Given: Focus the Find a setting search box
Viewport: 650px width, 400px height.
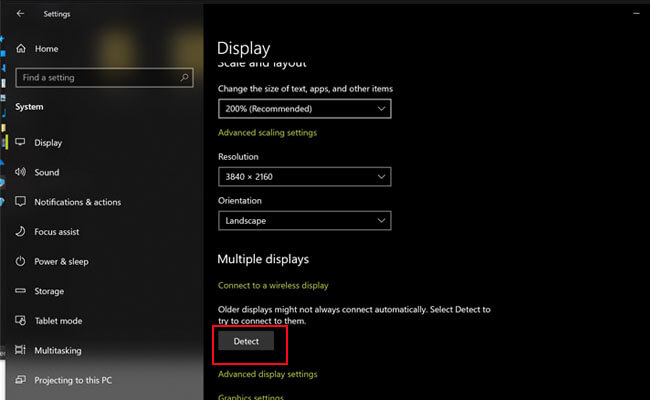Looking at the screenshot, I should point(104,78).
